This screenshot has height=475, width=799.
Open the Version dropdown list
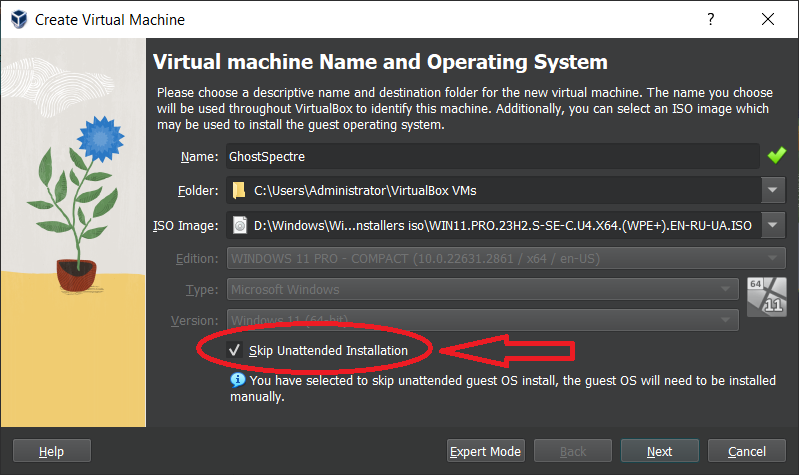(727, 320)
